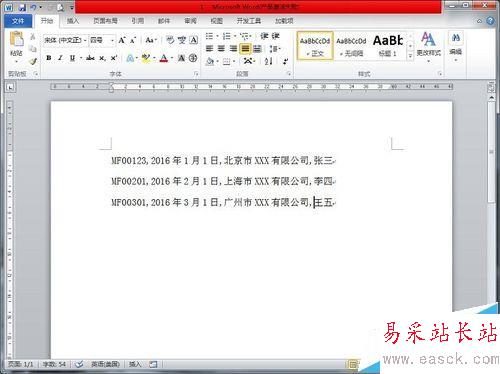Click the Increase Indent icon

click(275, 36)
